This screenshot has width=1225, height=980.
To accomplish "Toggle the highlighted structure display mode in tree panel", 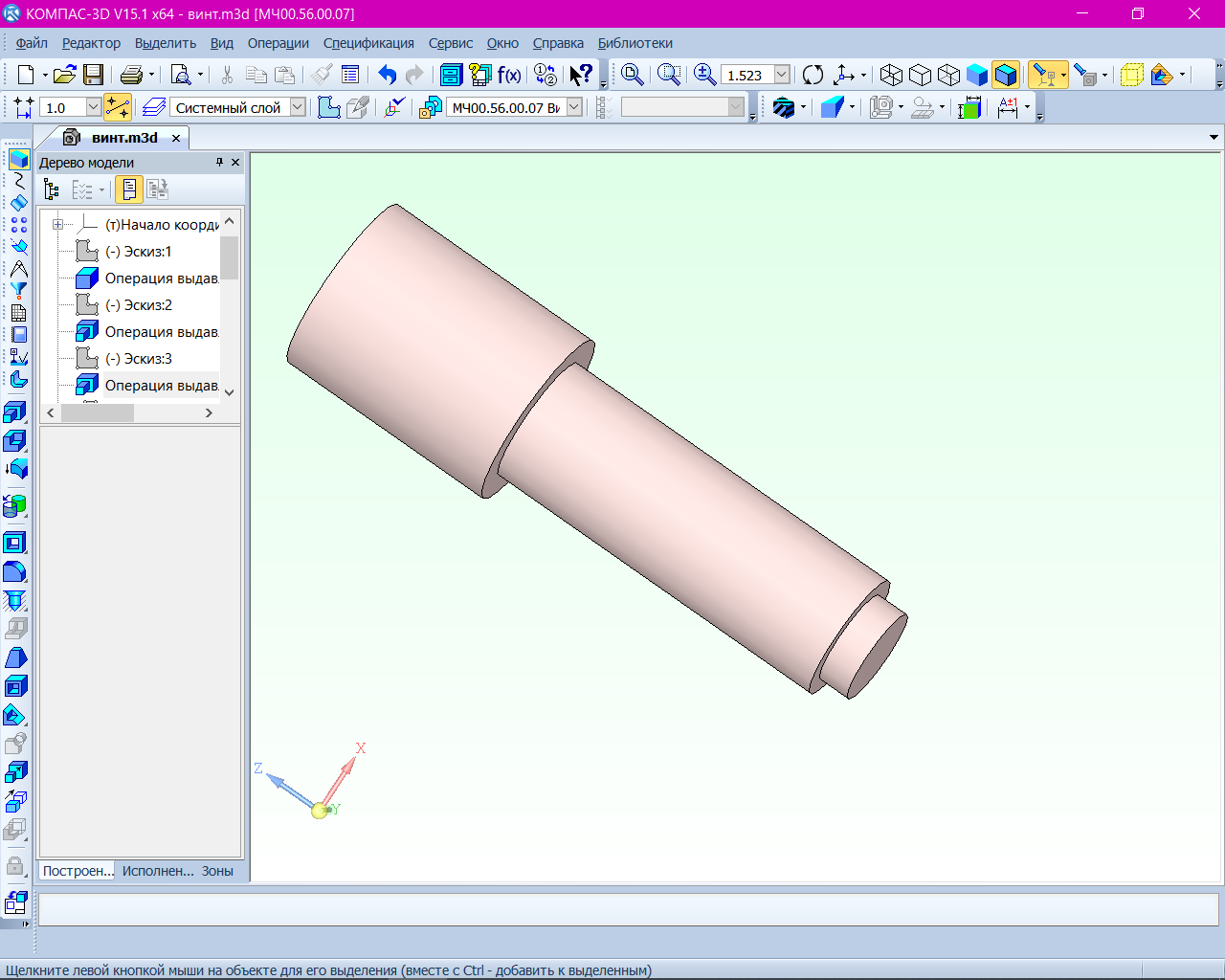I will point(129,189).
